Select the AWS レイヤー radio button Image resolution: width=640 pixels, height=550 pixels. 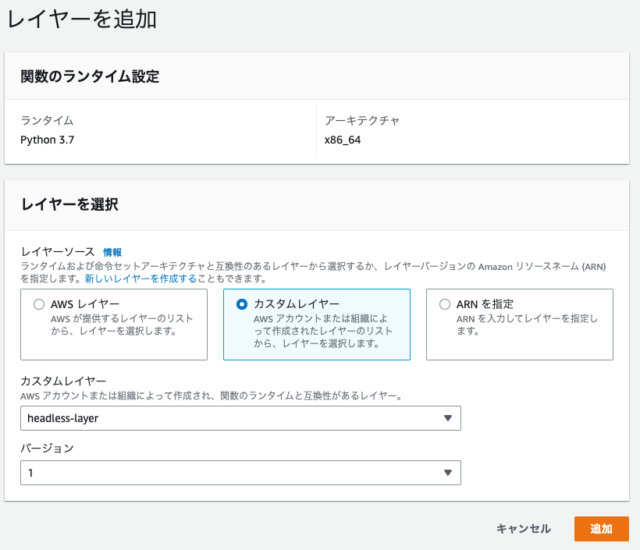(x=39, y=304)
